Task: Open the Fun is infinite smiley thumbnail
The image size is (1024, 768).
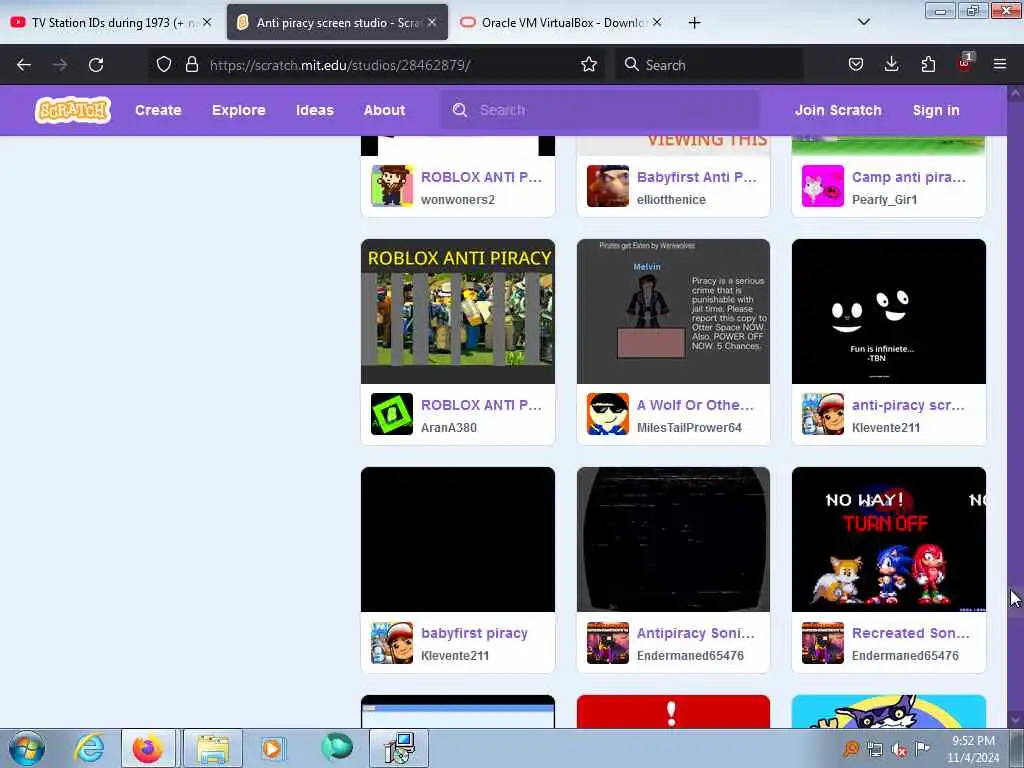Action: [889, 312]
